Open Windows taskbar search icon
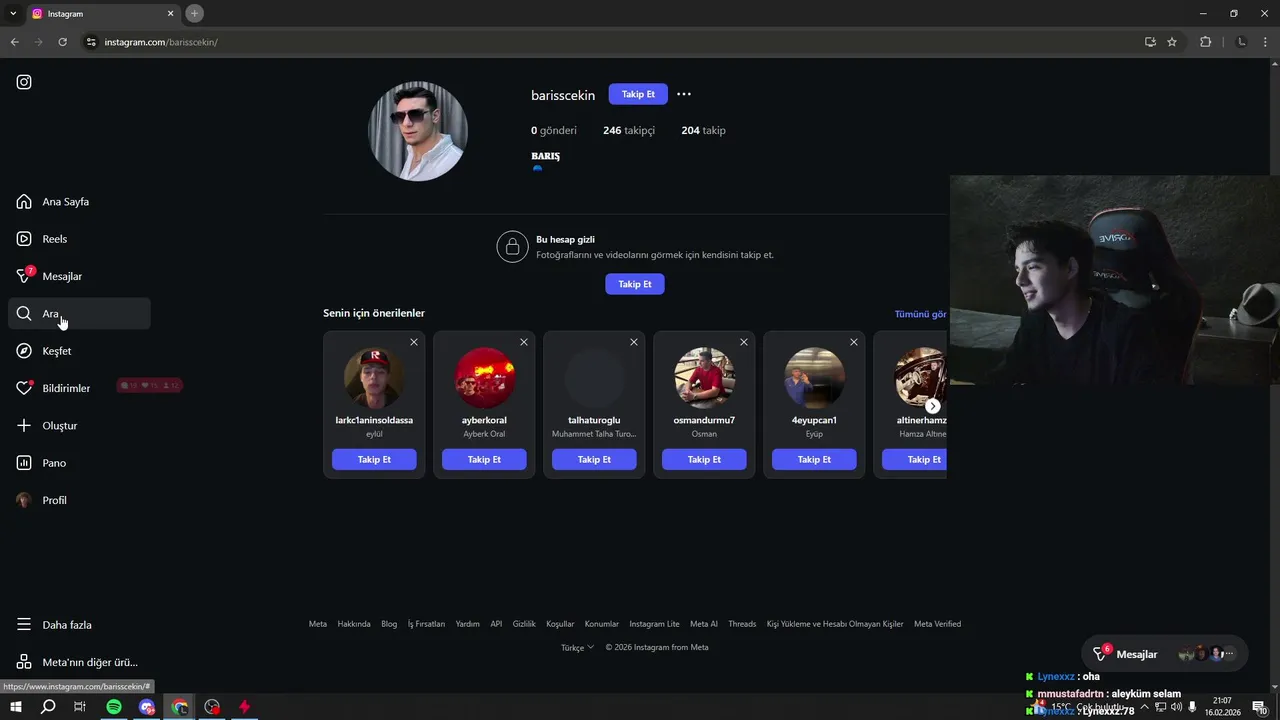This screenshot has width=1280, height=720. click(x=48, y=707)
